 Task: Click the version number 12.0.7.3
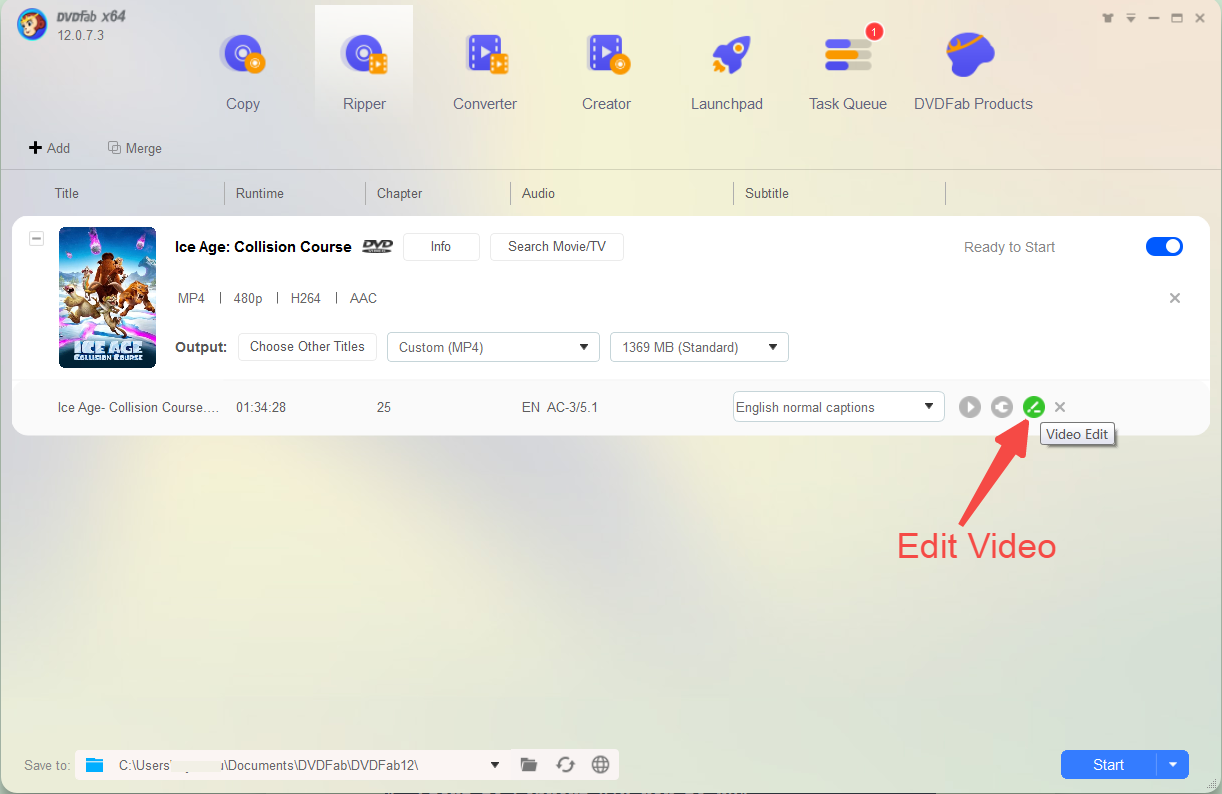(x=81, y=36)
